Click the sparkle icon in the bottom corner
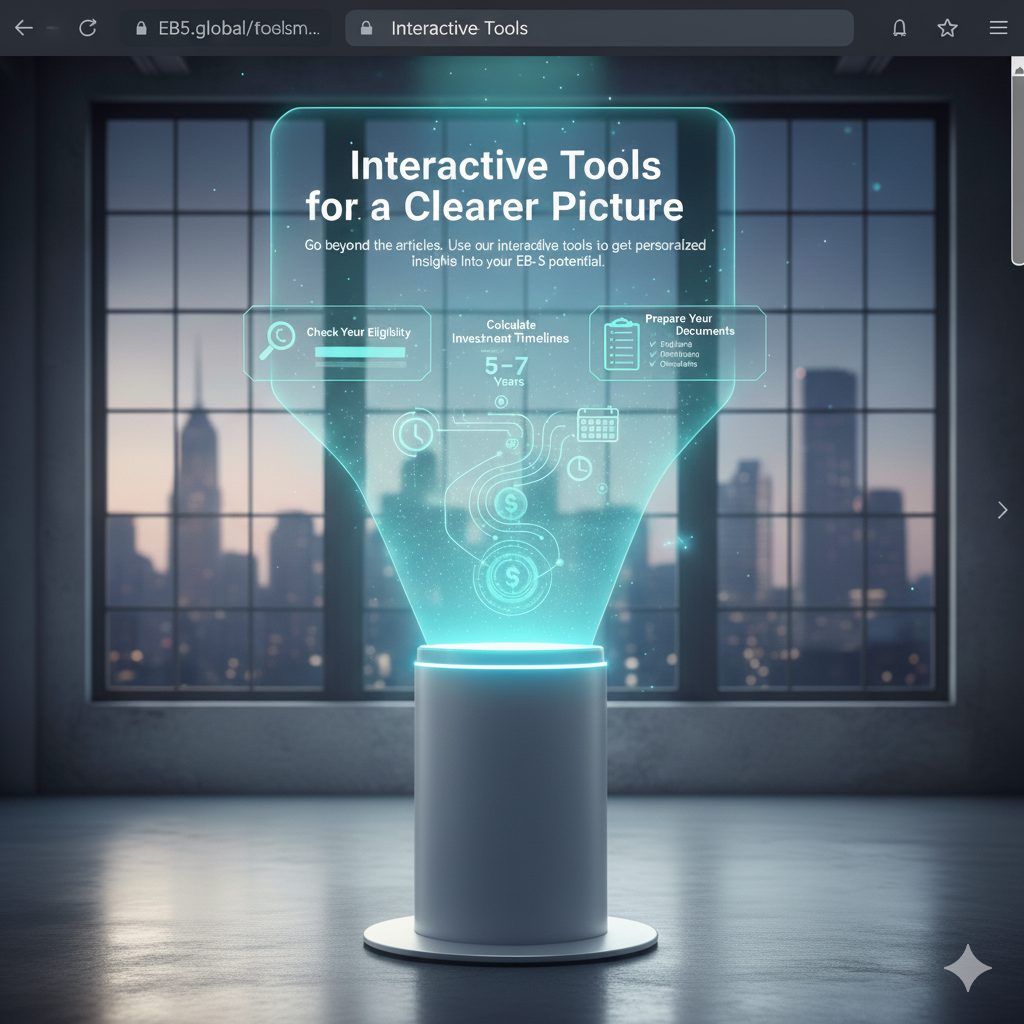Screen dimensions: 1024x1024 [x=968, y=967]
